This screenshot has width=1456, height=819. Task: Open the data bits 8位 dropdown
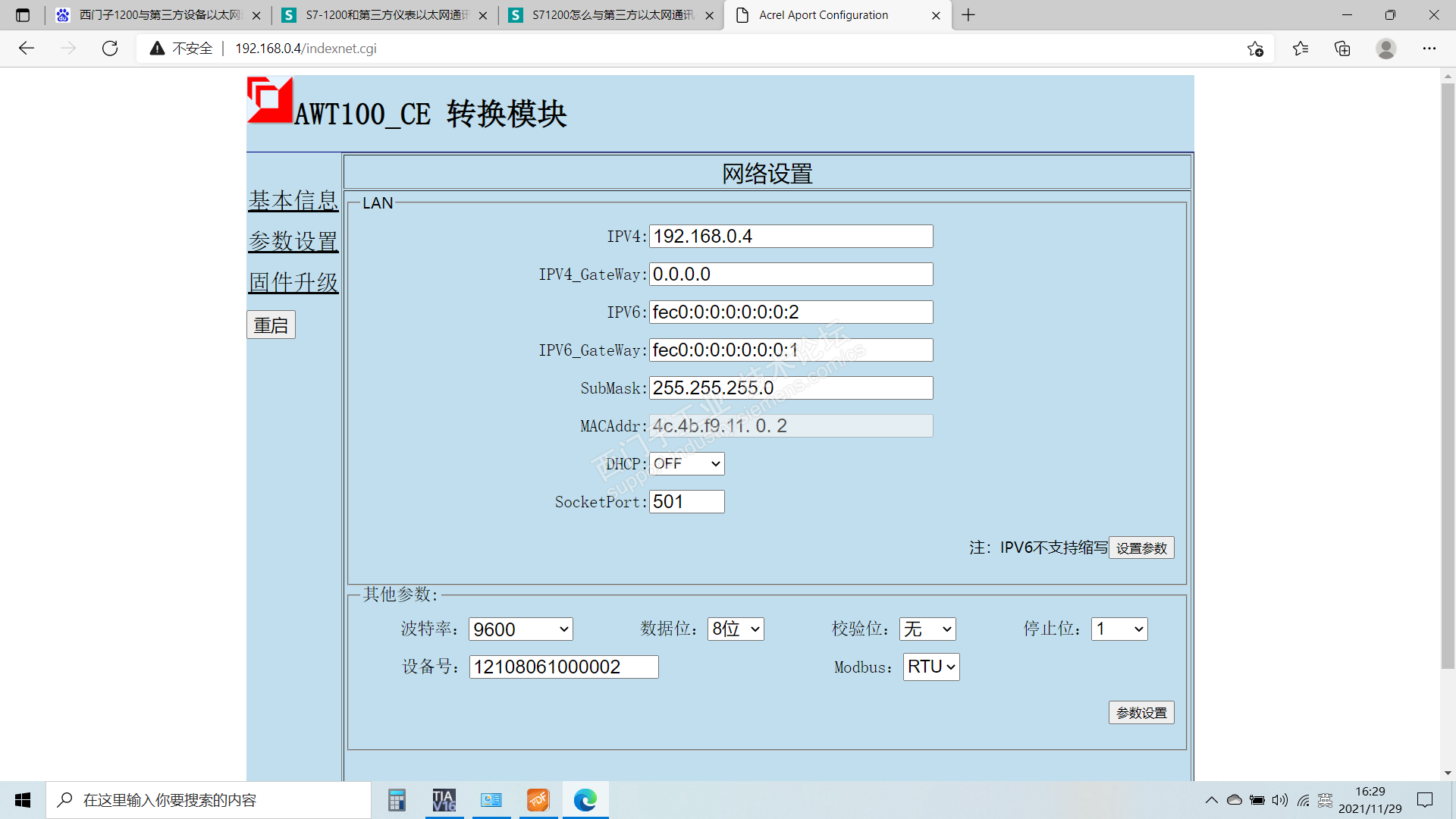735,629
